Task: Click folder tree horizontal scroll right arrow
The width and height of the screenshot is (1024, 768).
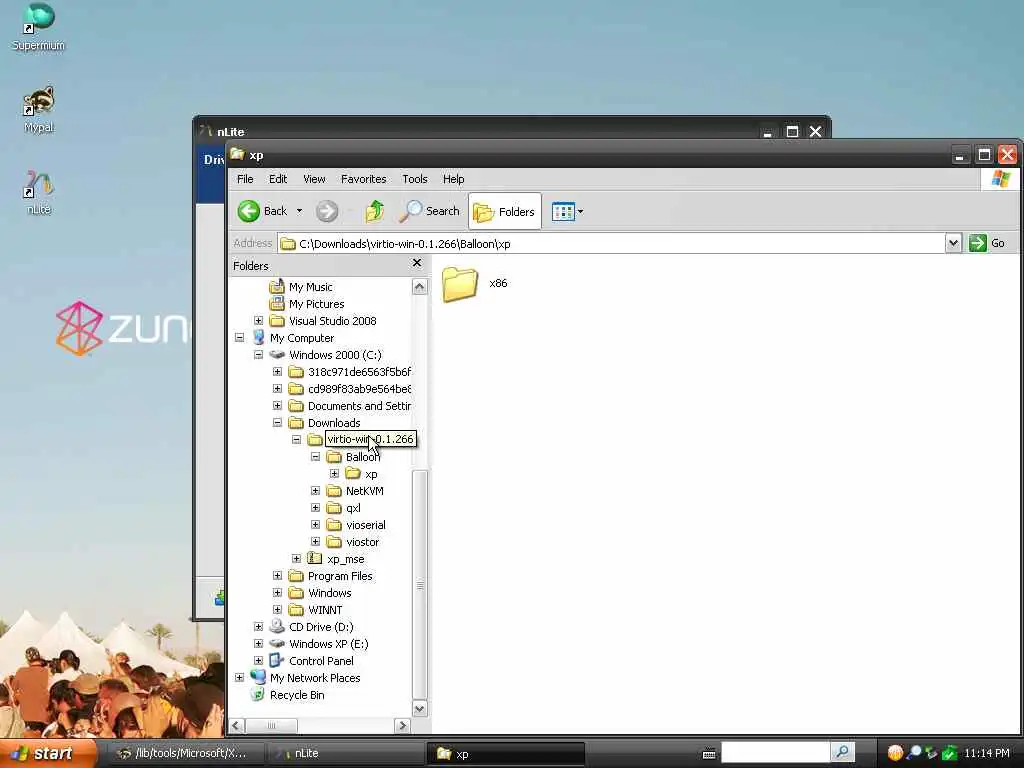Action: [x=402, y=726]
